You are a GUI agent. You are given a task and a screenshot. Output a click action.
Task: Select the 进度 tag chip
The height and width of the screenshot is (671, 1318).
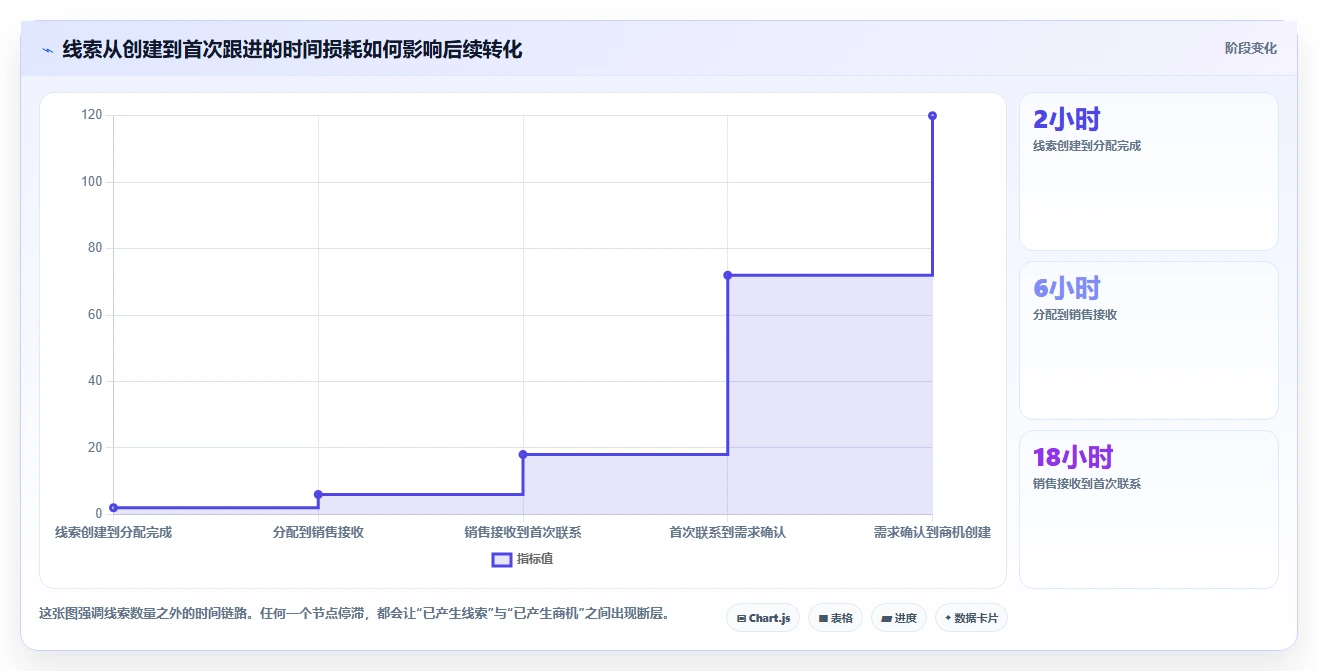pos(899,618)
